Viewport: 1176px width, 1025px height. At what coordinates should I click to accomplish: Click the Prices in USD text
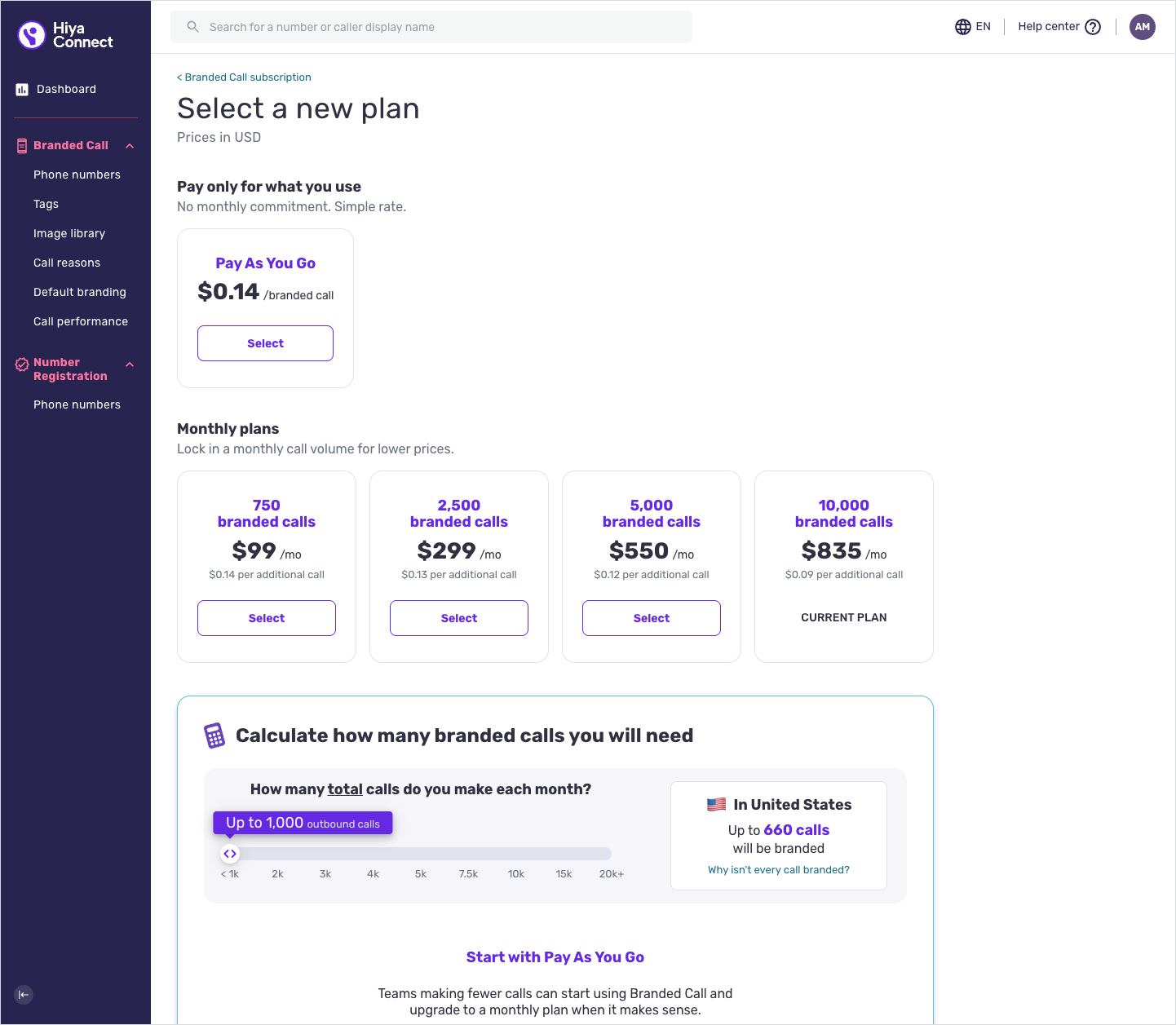(219, 138)
